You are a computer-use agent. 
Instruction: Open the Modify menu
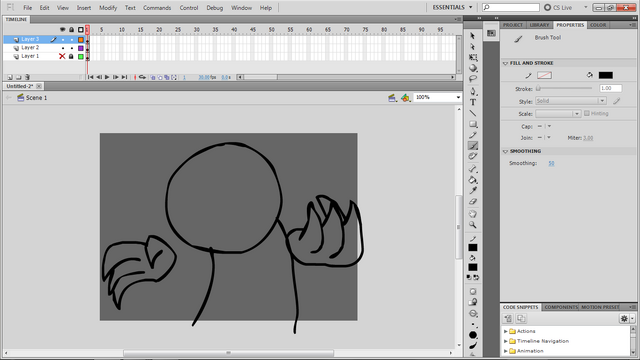(x=108, y=8)
